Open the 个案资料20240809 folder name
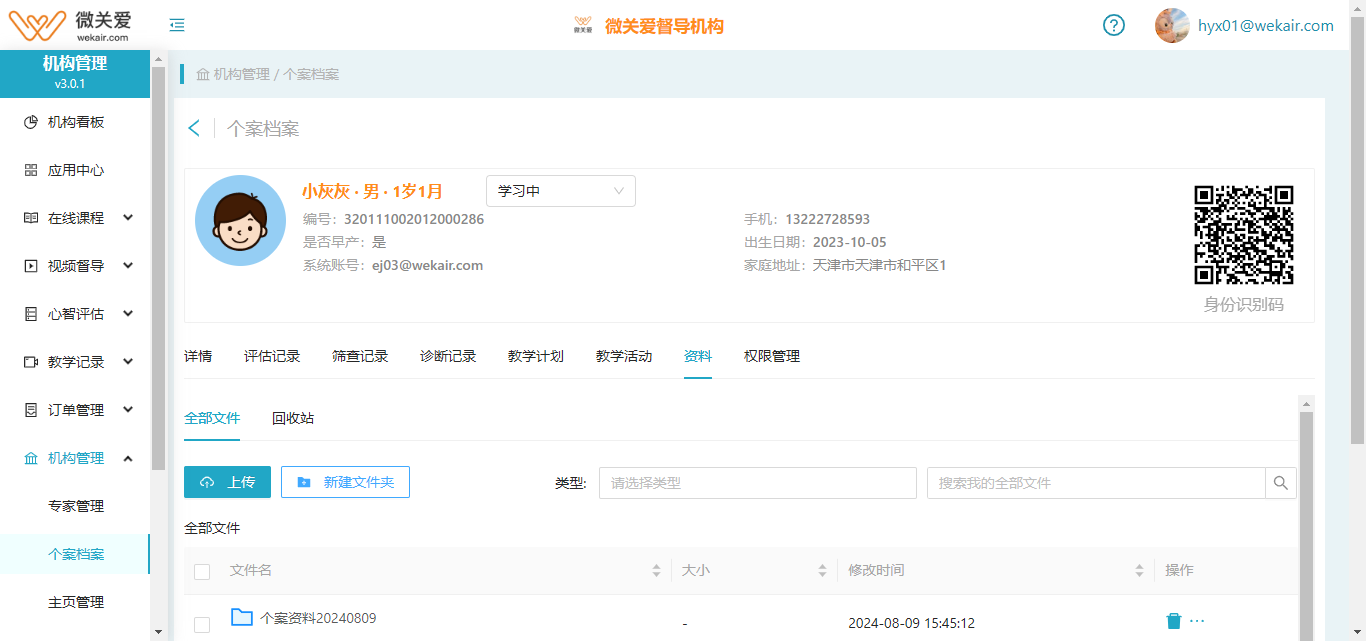Screen dimensions: 1366x641 [x=318, y=618]
